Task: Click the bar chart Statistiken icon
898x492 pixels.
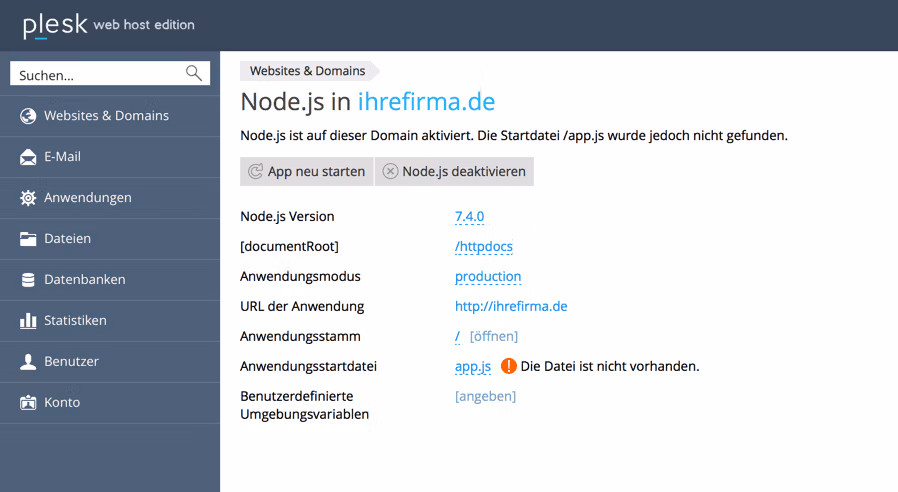Action: pos(28,321)
